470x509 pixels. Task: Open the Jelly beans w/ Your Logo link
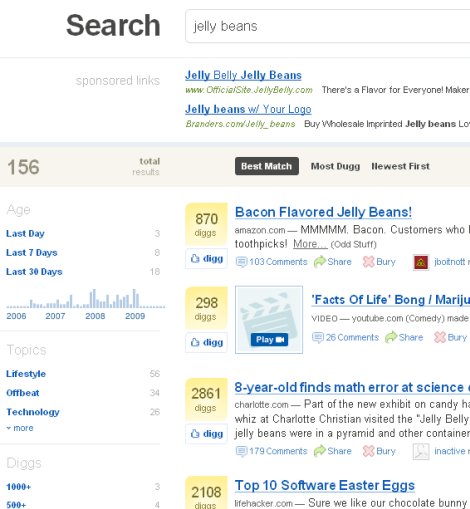[248, 109]
